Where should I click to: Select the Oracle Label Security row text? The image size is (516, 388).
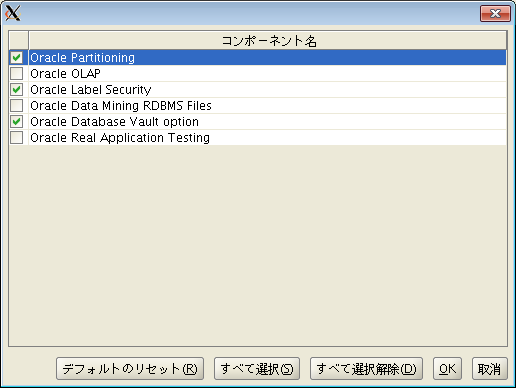pos(91,90)
